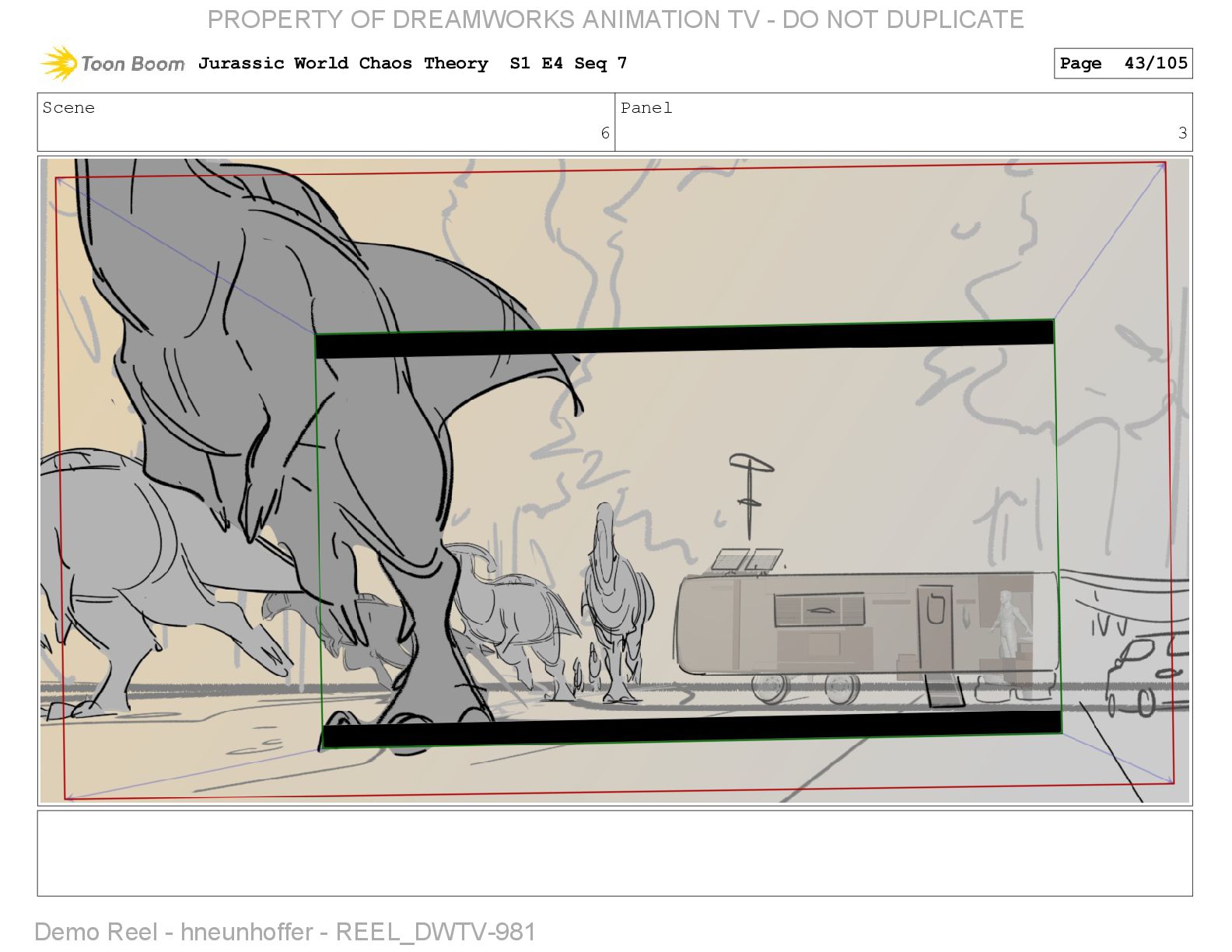Screen dimensions: 1232x952
Task: Click the 'Page 43/105' box
Action: pyautogui.click(x=1122, y=63)
